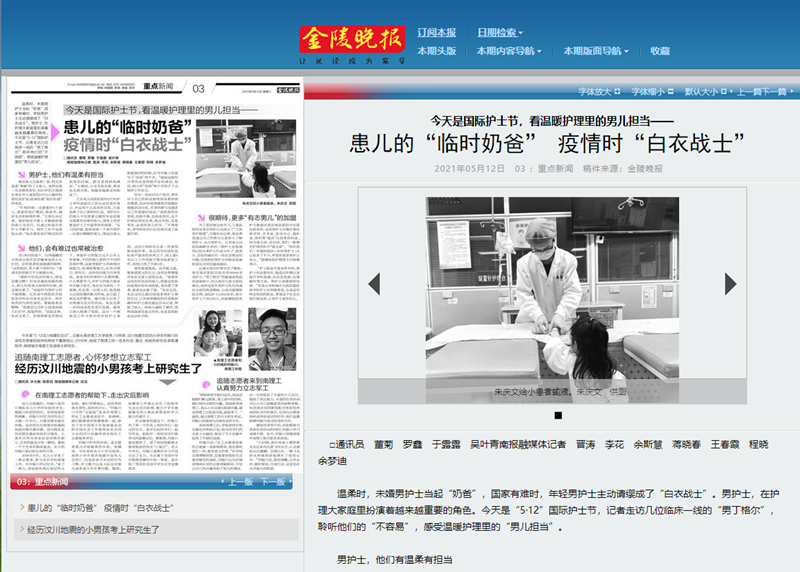Viewport: 800px width, 572px height.
Task: Click the 收藏 bookmark link
Action: [660, 51]
